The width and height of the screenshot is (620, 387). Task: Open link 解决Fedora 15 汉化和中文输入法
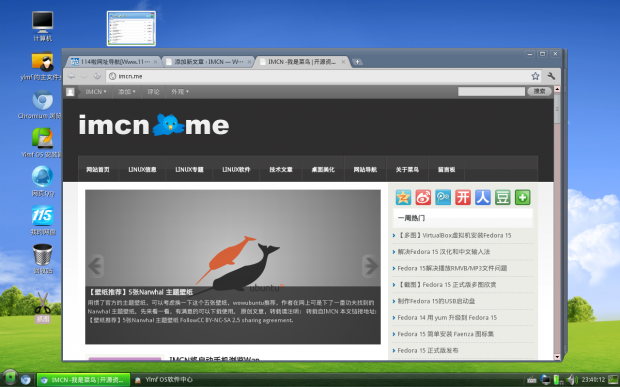tap(444, 252)
